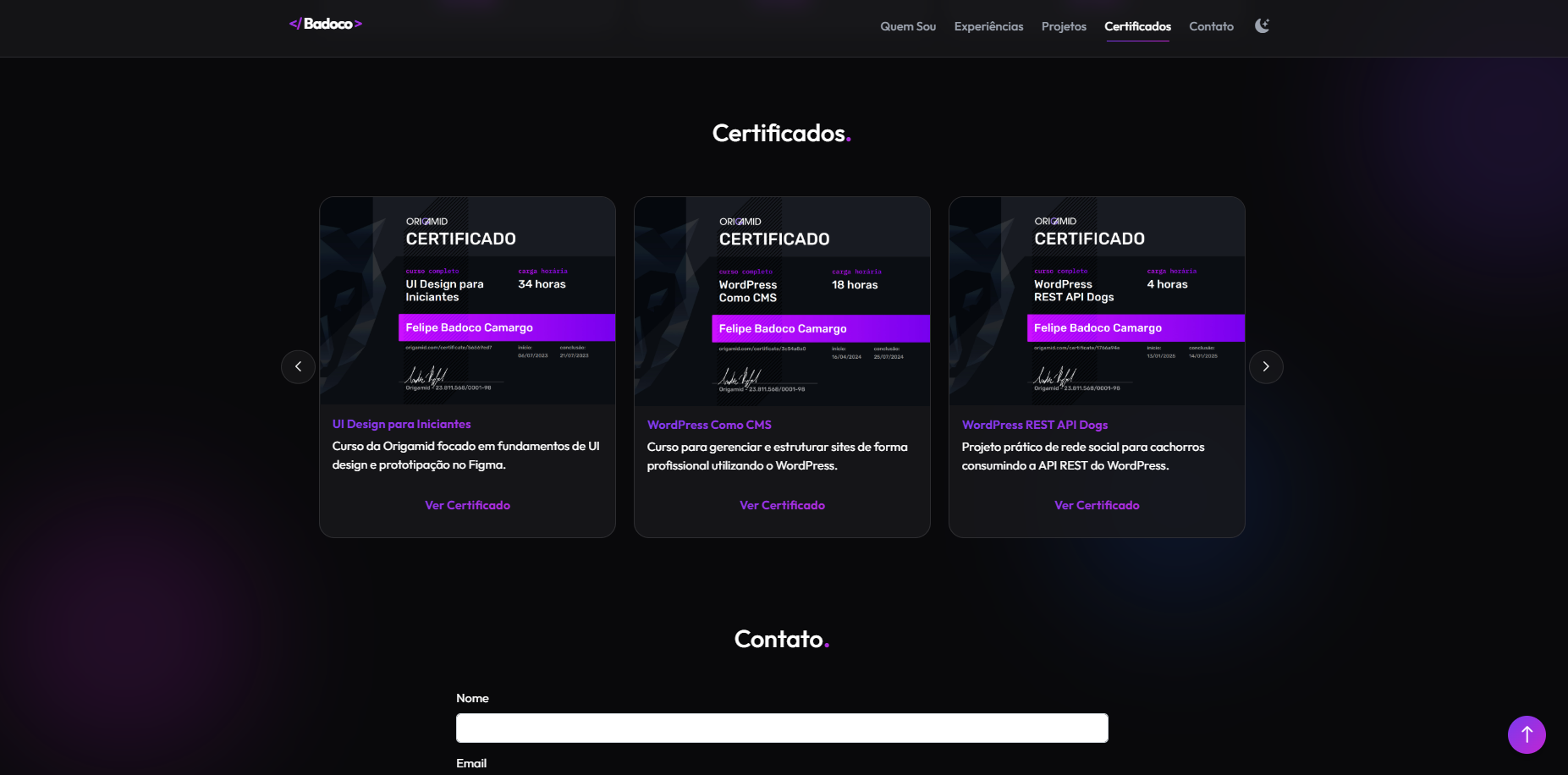Image resolution: width=1568 pixels, height=775 pixels.
Task: Jump to Contato via nav menu
Action: pos(1211,26)
